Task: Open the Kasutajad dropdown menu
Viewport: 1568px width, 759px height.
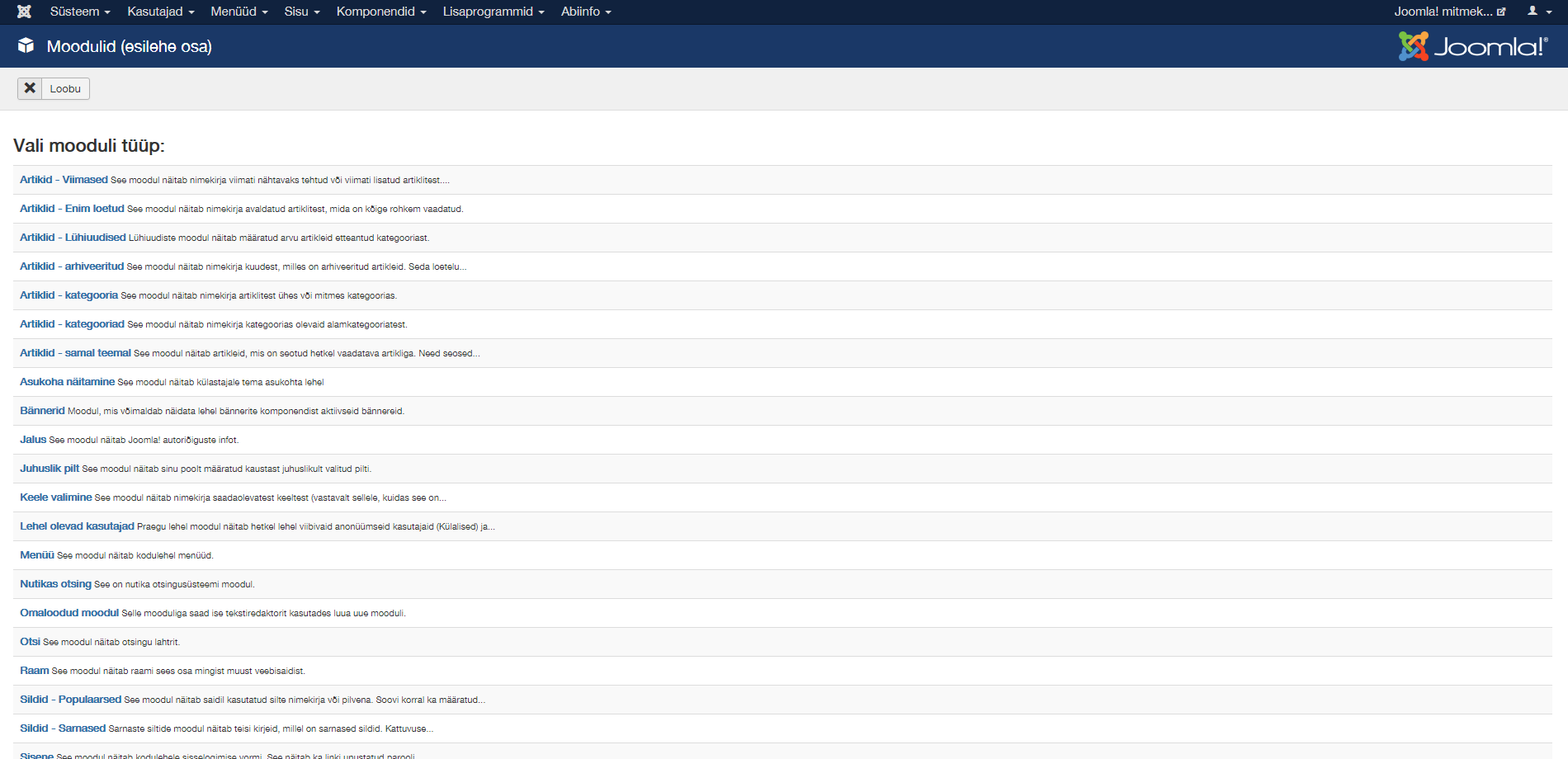Action: [x=161, y=12]
